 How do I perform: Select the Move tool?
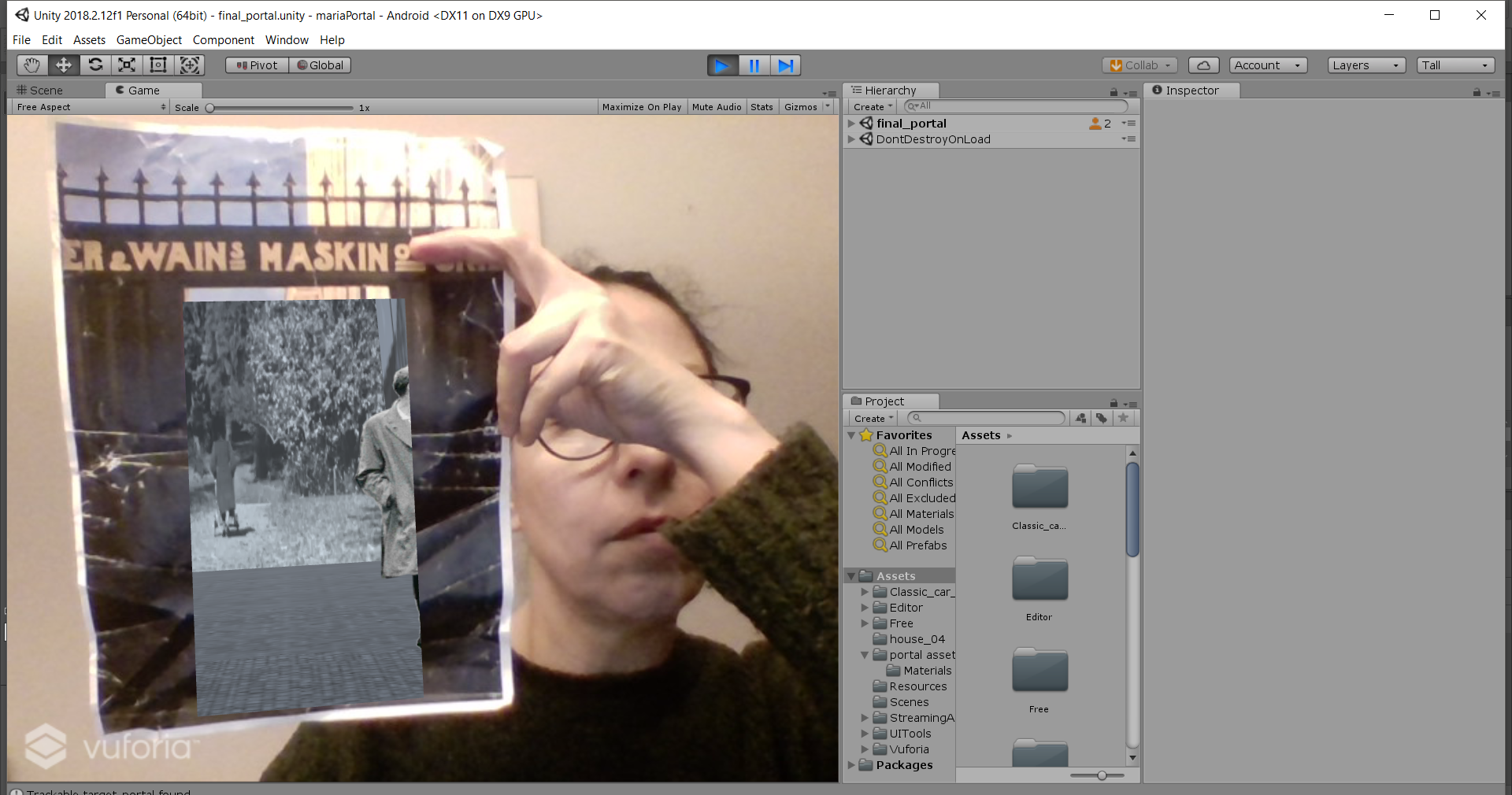coord(64,65)
